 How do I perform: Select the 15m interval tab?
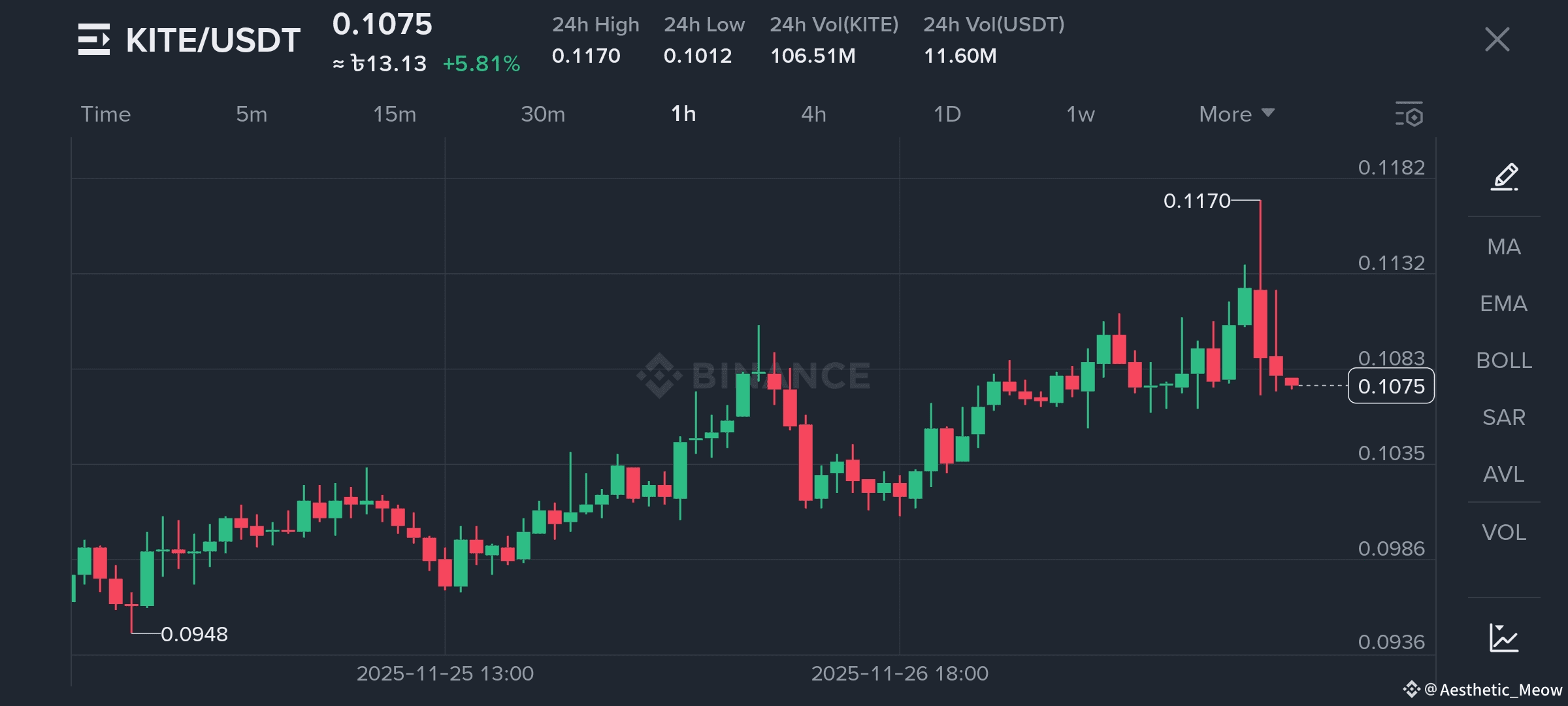[x=394, y=114]
